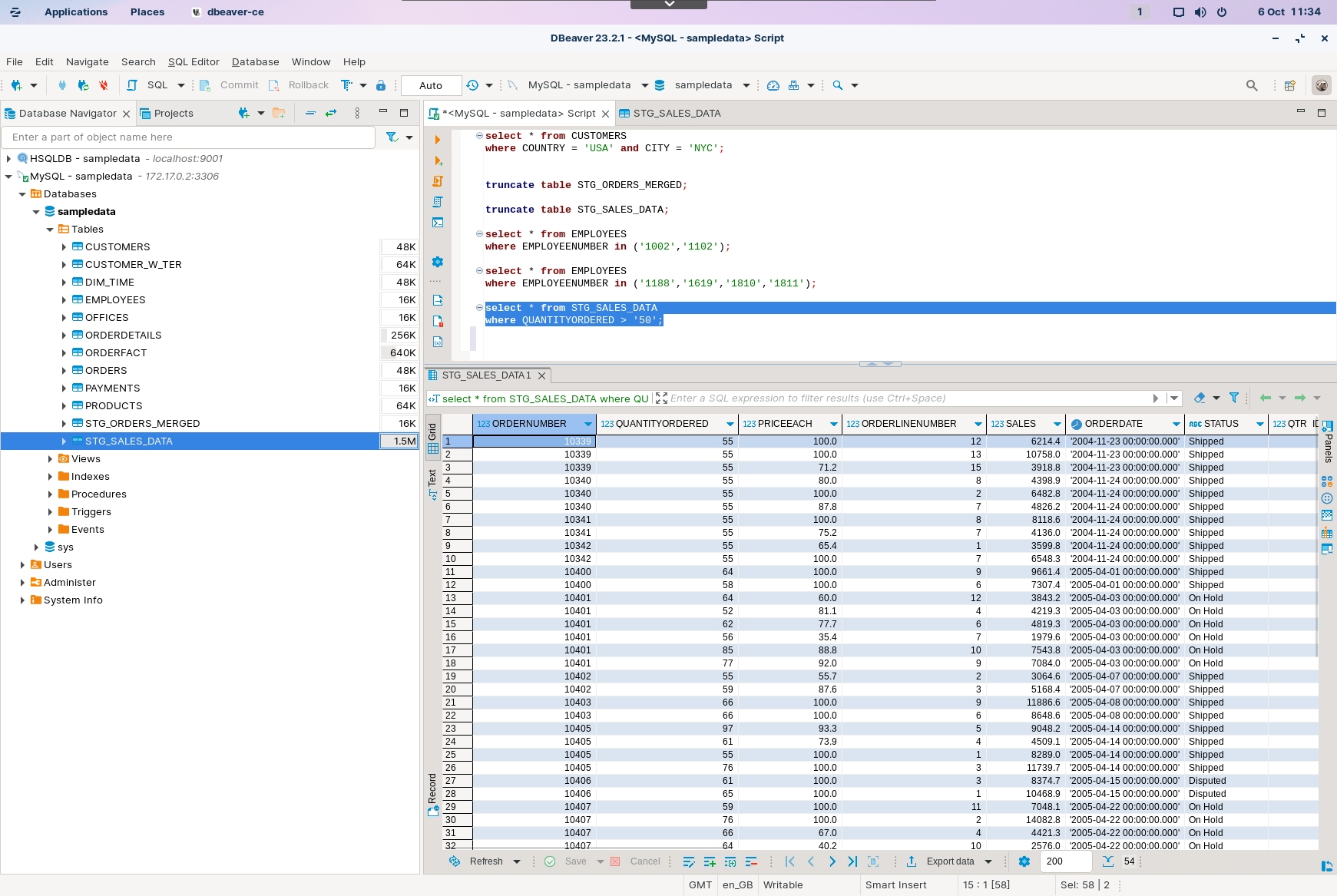Click the lock icon in the main toolbar
1337x896 pixels.
[x=381, y=85]
